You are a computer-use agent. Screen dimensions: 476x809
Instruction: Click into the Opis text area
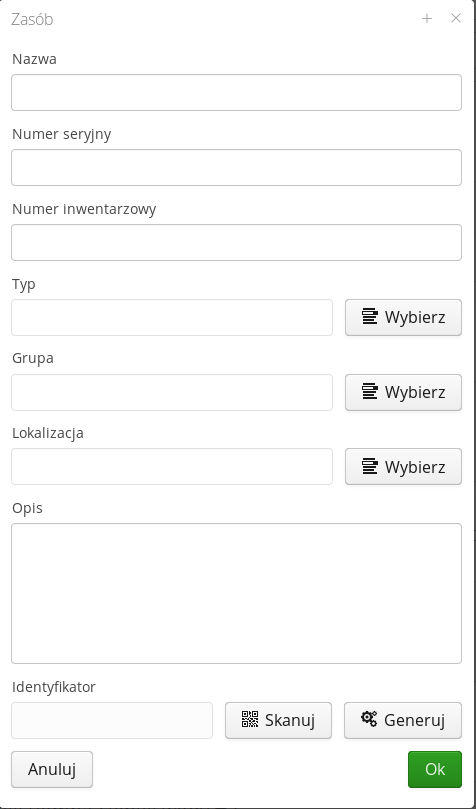tap(236, 593)
